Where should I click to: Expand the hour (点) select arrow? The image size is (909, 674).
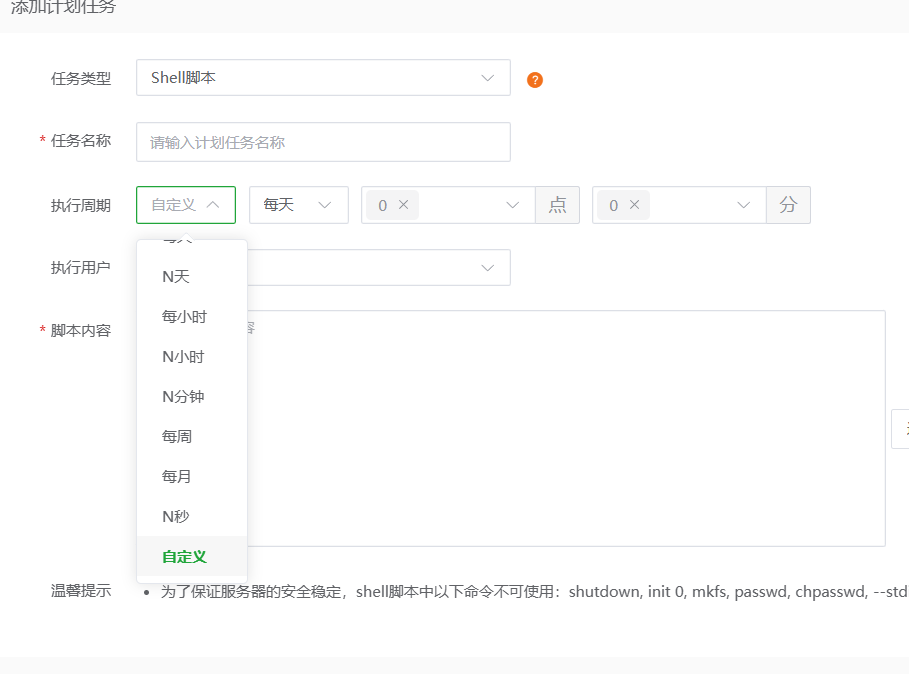(512, 205)
